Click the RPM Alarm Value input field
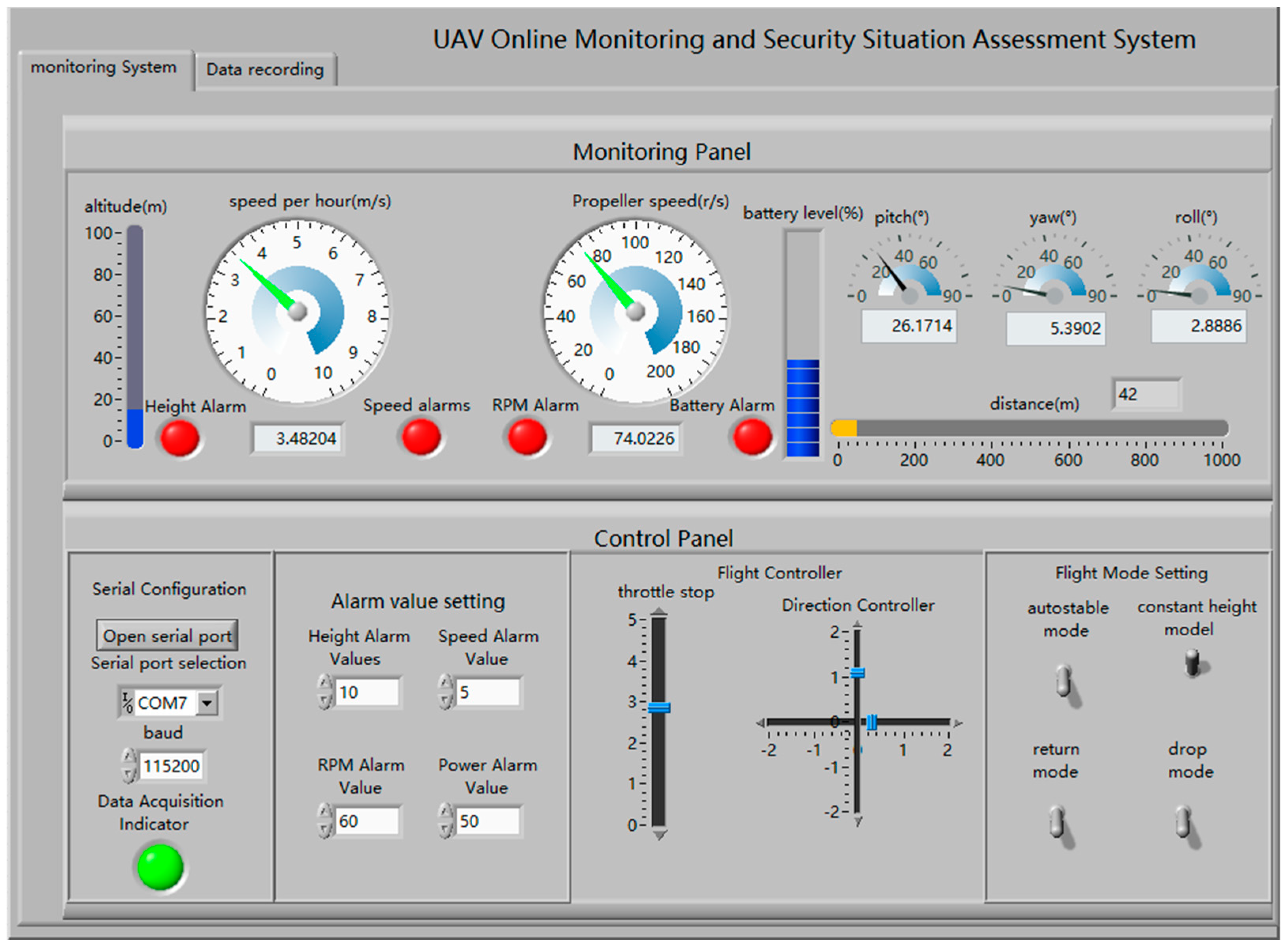Viewport: 1288px width, 950px height. [x=367, y=821]
